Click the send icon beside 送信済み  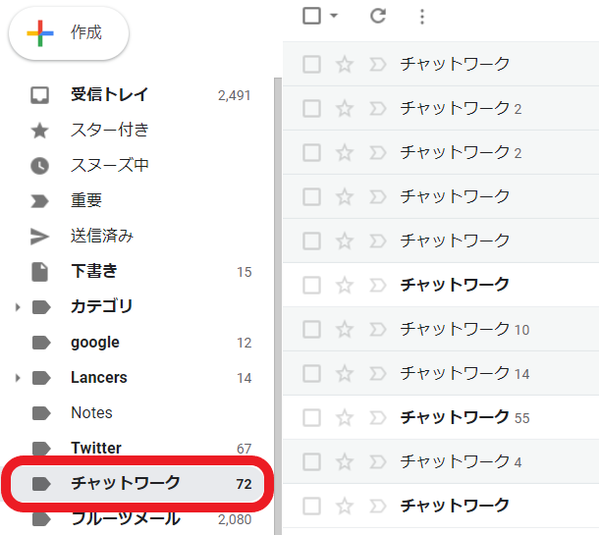[x=40, y=236]
